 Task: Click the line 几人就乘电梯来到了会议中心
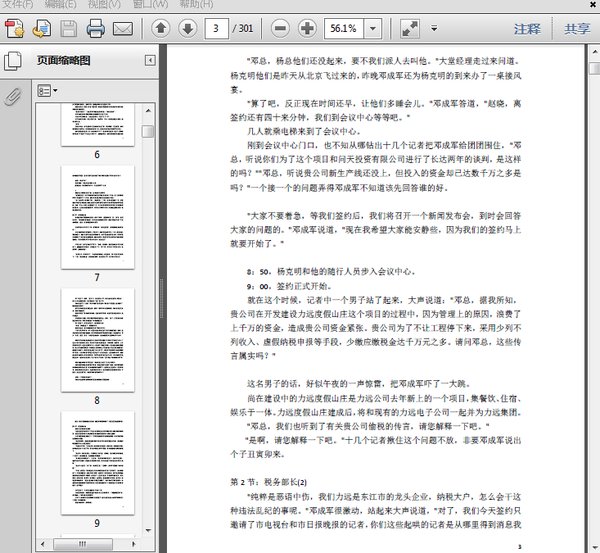coord(304,131)
